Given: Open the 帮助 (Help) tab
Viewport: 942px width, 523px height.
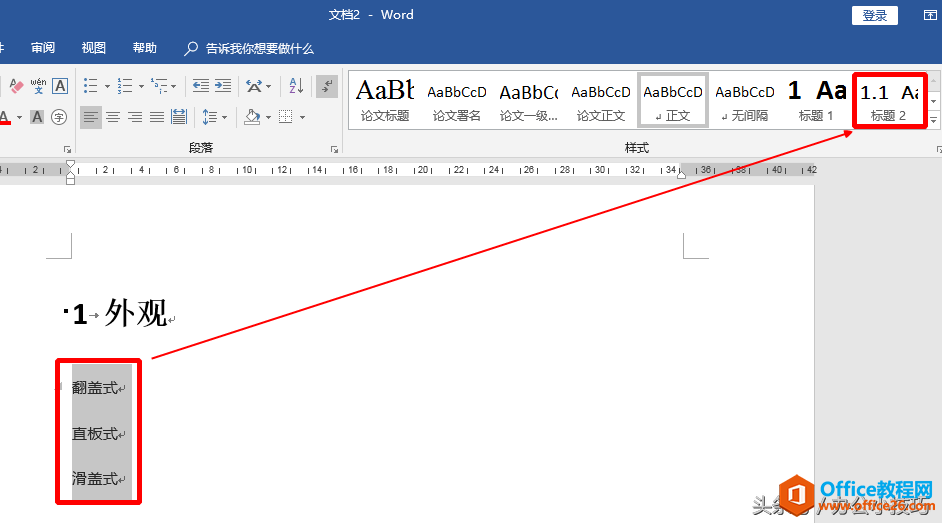Looking at the screenshot, I should (x=145, y=48).
